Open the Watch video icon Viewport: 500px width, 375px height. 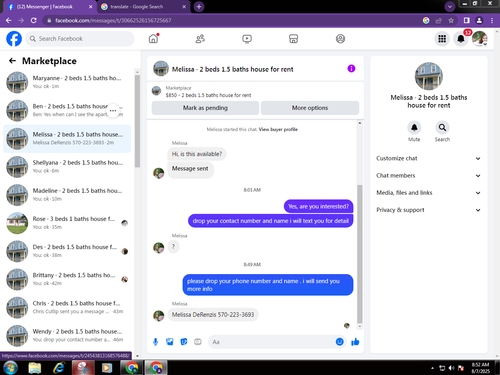tap(247, 39)
